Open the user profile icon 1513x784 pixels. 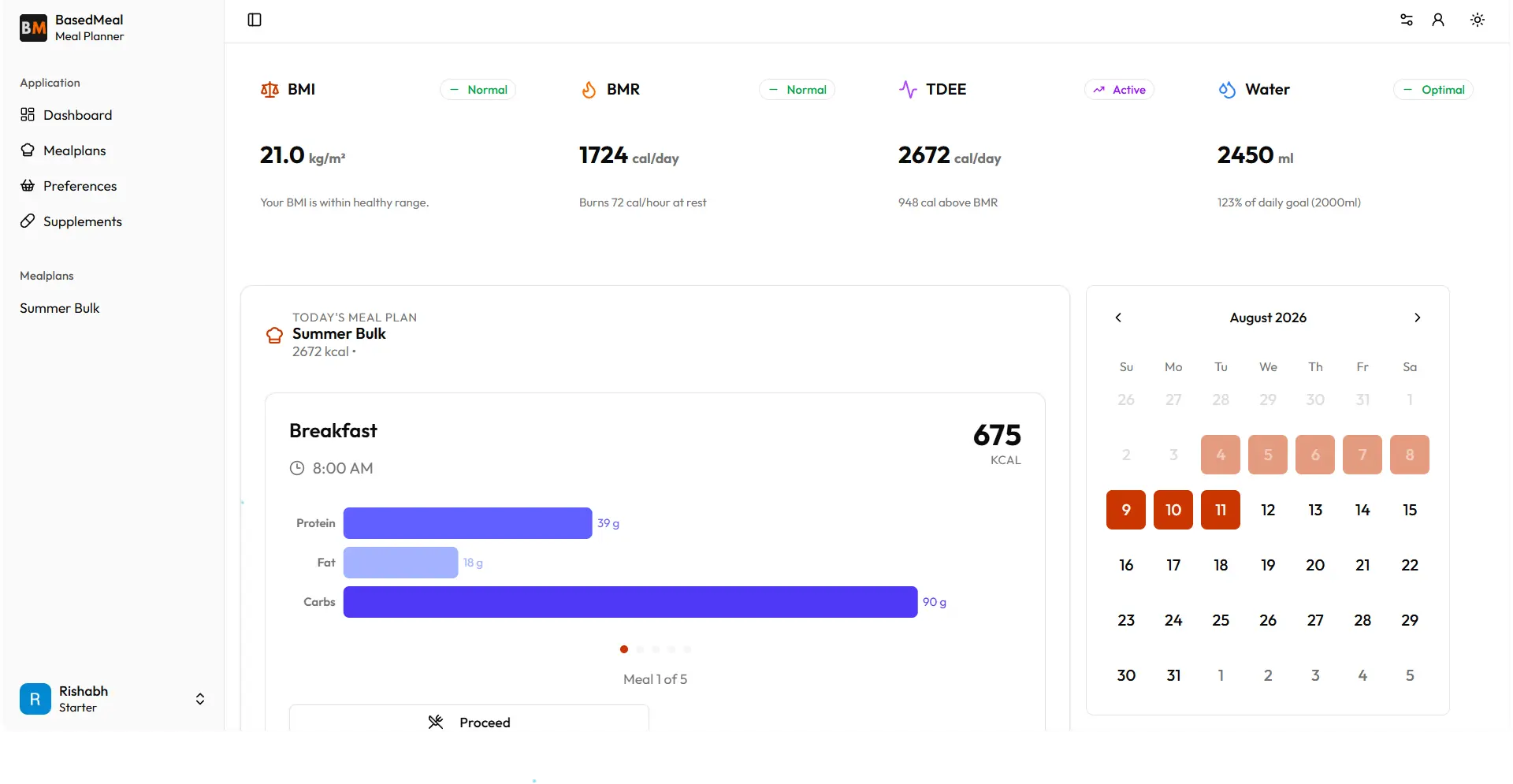[x=1438, y=20]
